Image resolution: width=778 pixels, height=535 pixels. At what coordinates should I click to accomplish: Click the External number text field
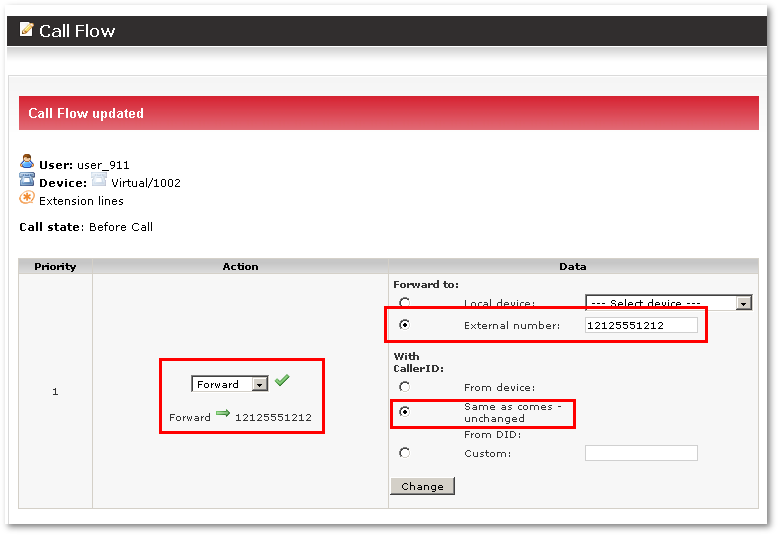(641, 325)
